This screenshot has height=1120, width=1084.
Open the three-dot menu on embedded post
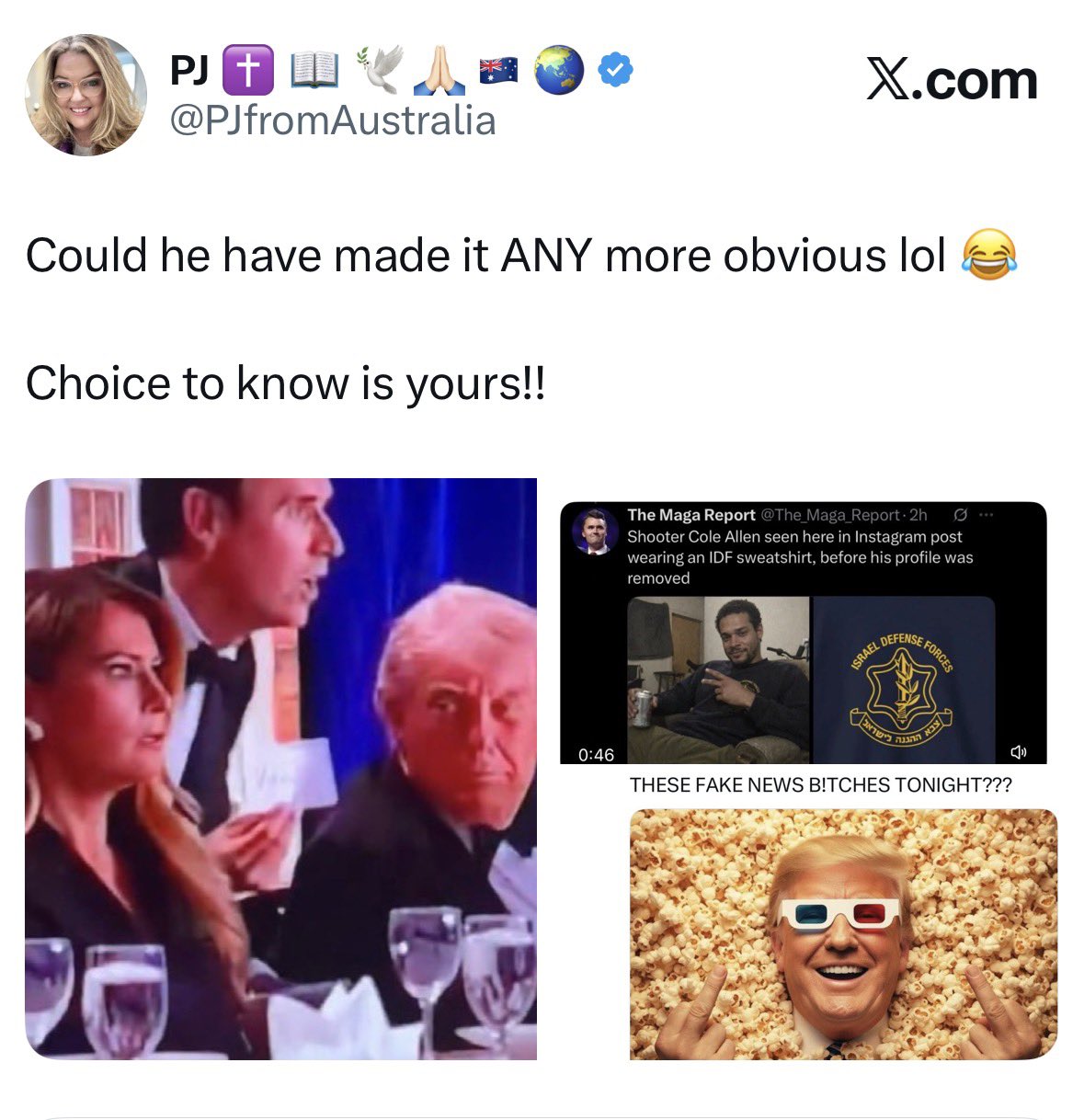(987, 514)
